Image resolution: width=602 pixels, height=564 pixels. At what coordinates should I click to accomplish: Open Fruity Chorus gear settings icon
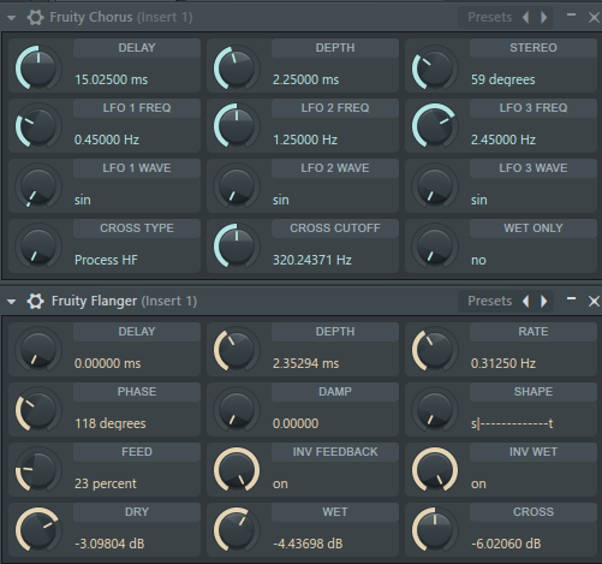coord(35,17)
